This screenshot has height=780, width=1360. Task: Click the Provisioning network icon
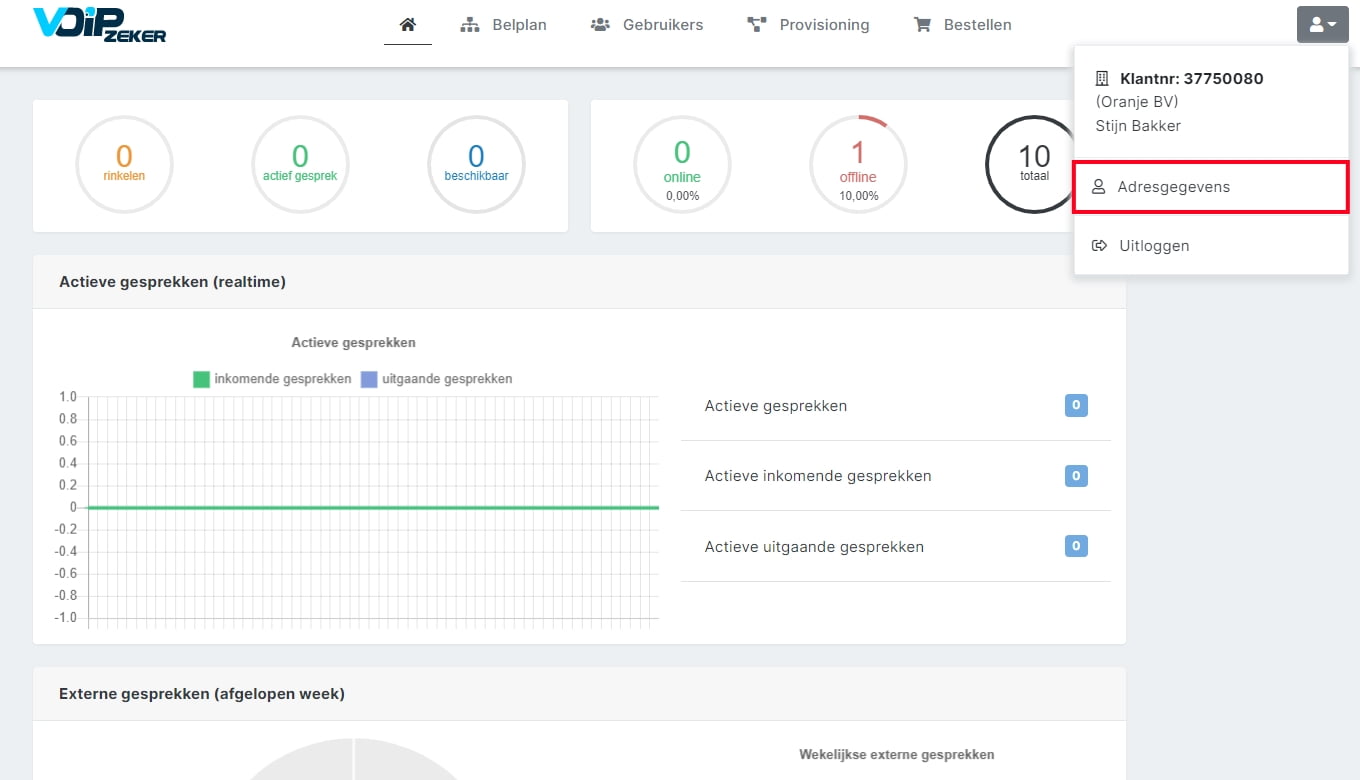[757, 25]
